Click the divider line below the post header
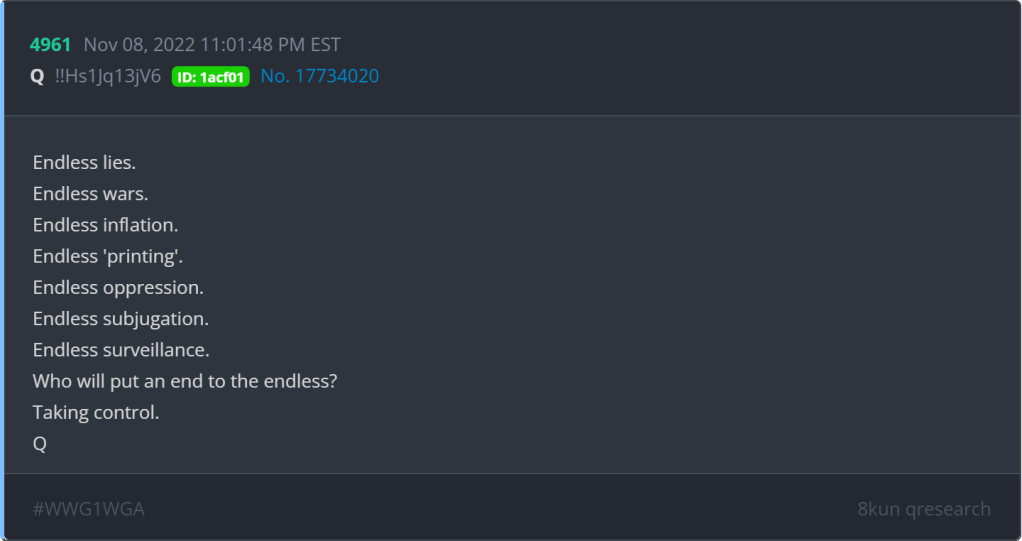1022x541 pixels. coord(511,116)
